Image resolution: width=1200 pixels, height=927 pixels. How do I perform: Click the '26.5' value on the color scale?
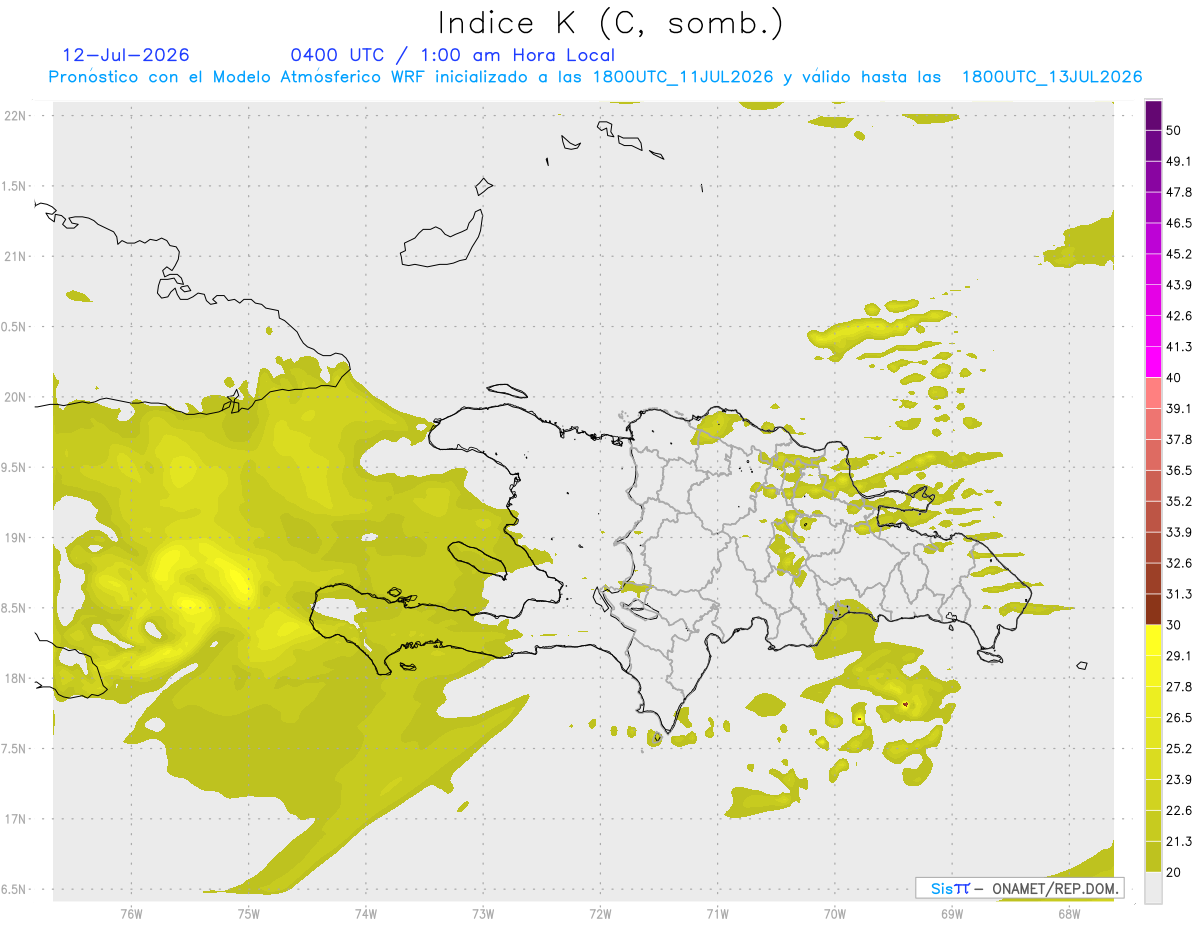coord(1179,719)
